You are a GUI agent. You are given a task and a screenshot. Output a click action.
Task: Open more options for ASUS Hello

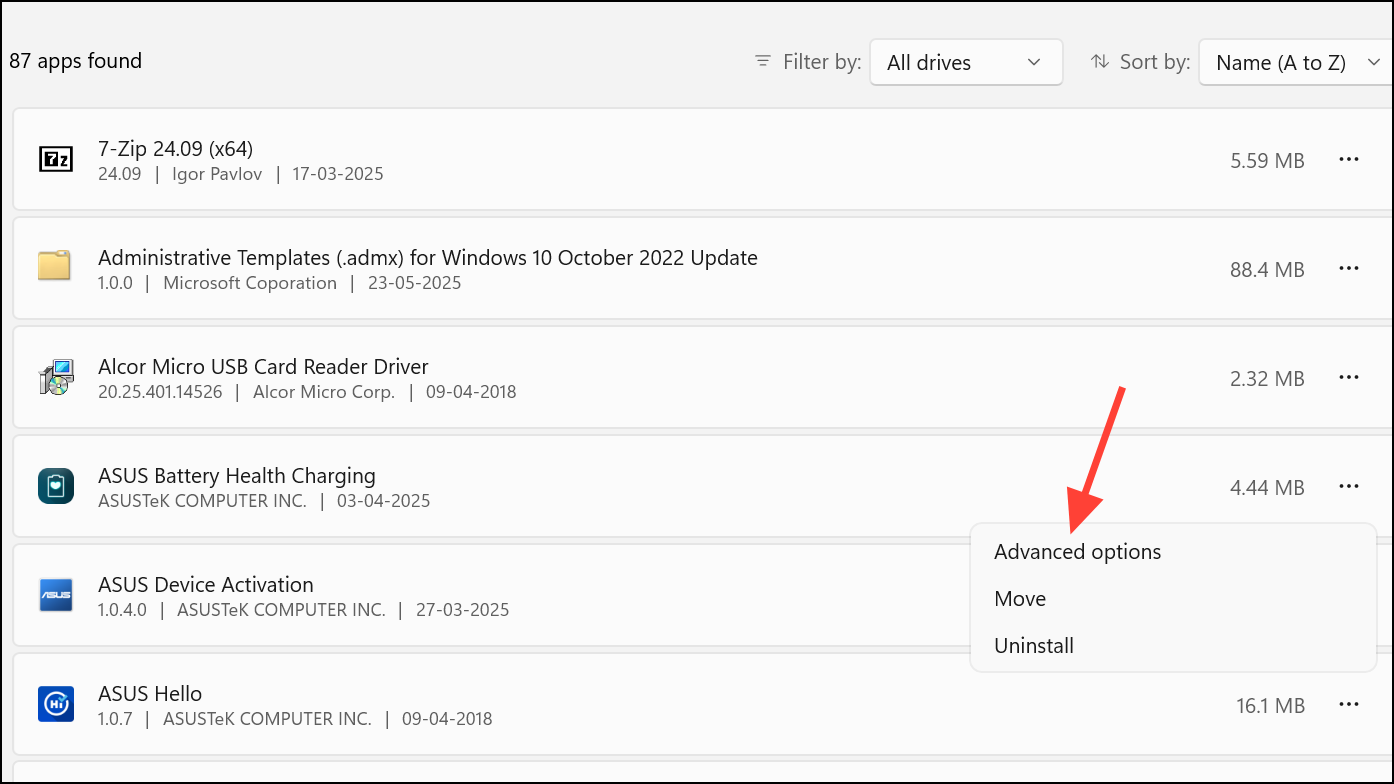pos(1348,705)
